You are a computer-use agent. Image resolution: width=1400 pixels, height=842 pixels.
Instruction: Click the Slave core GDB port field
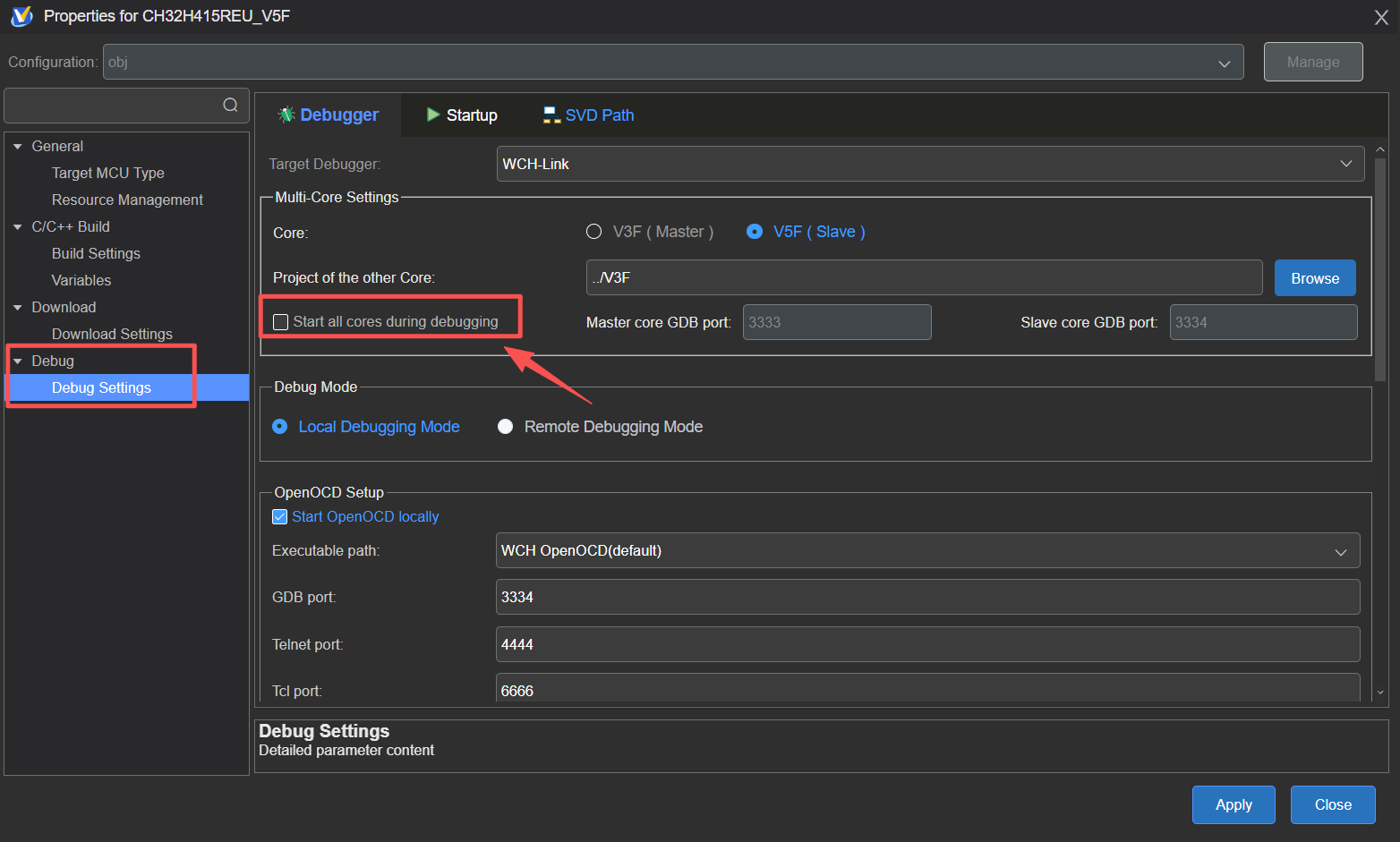pyautogui.click(x=1263, y=322)
